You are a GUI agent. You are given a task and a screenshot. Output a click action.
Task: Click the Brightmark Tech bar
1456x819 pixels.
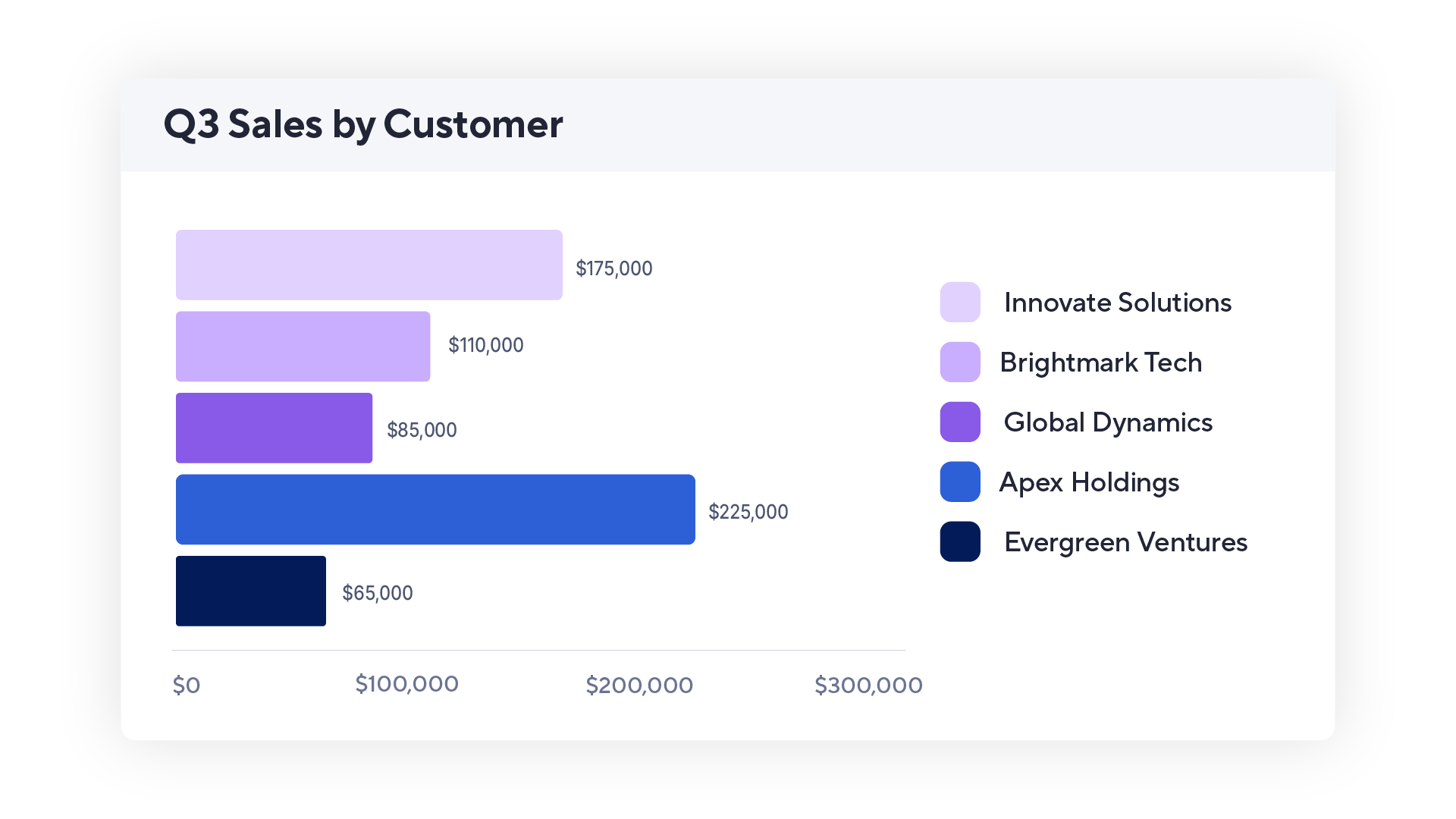(302, 345)
